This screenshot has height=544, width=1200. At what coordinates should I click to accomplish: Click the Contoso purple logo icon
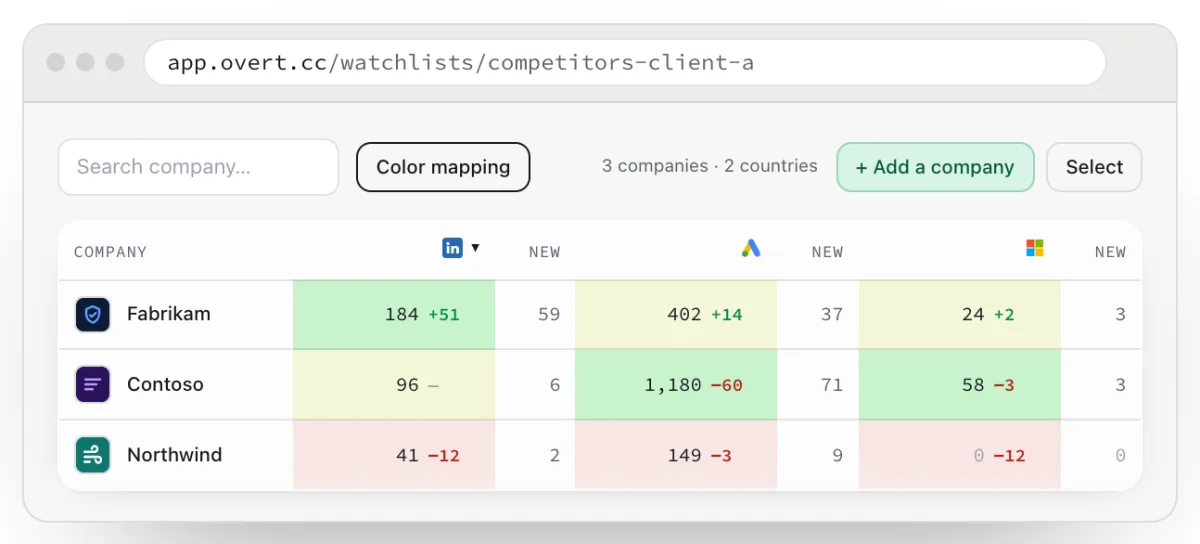coord(93,384)
